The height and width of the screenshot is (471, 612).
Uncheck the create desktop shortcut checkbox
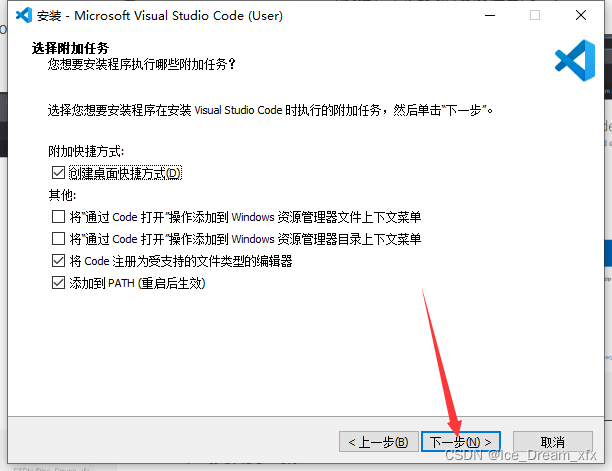59,172
